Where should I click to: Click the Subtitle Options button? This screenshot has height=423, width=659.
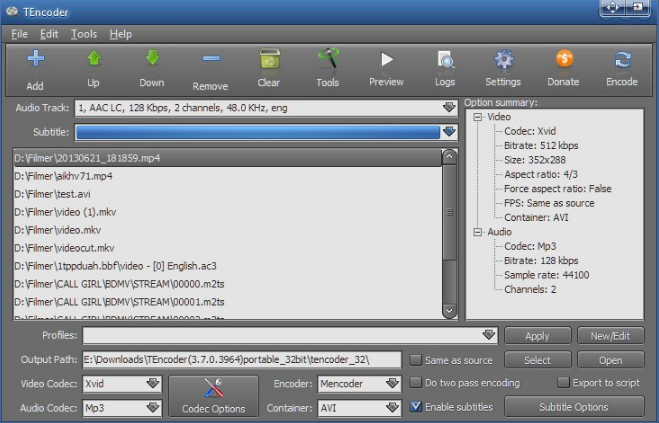tap(573, 407)
